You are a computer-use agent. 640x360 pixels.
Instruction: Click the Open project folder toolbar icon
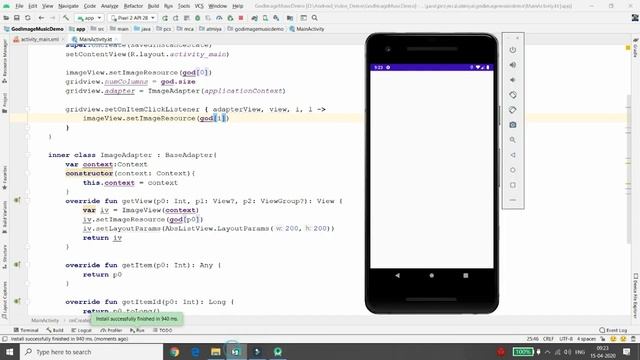(x=7, y=18)
